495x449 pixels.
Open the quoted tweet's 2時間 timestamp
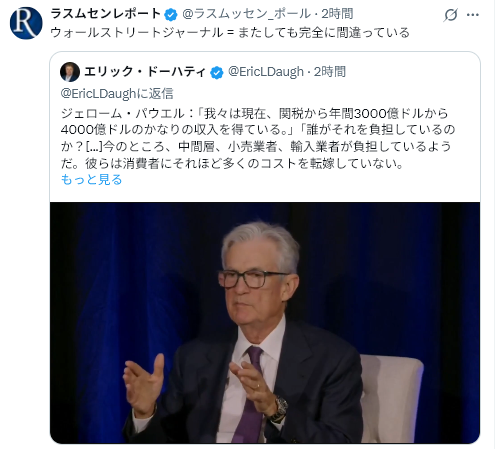330,72
